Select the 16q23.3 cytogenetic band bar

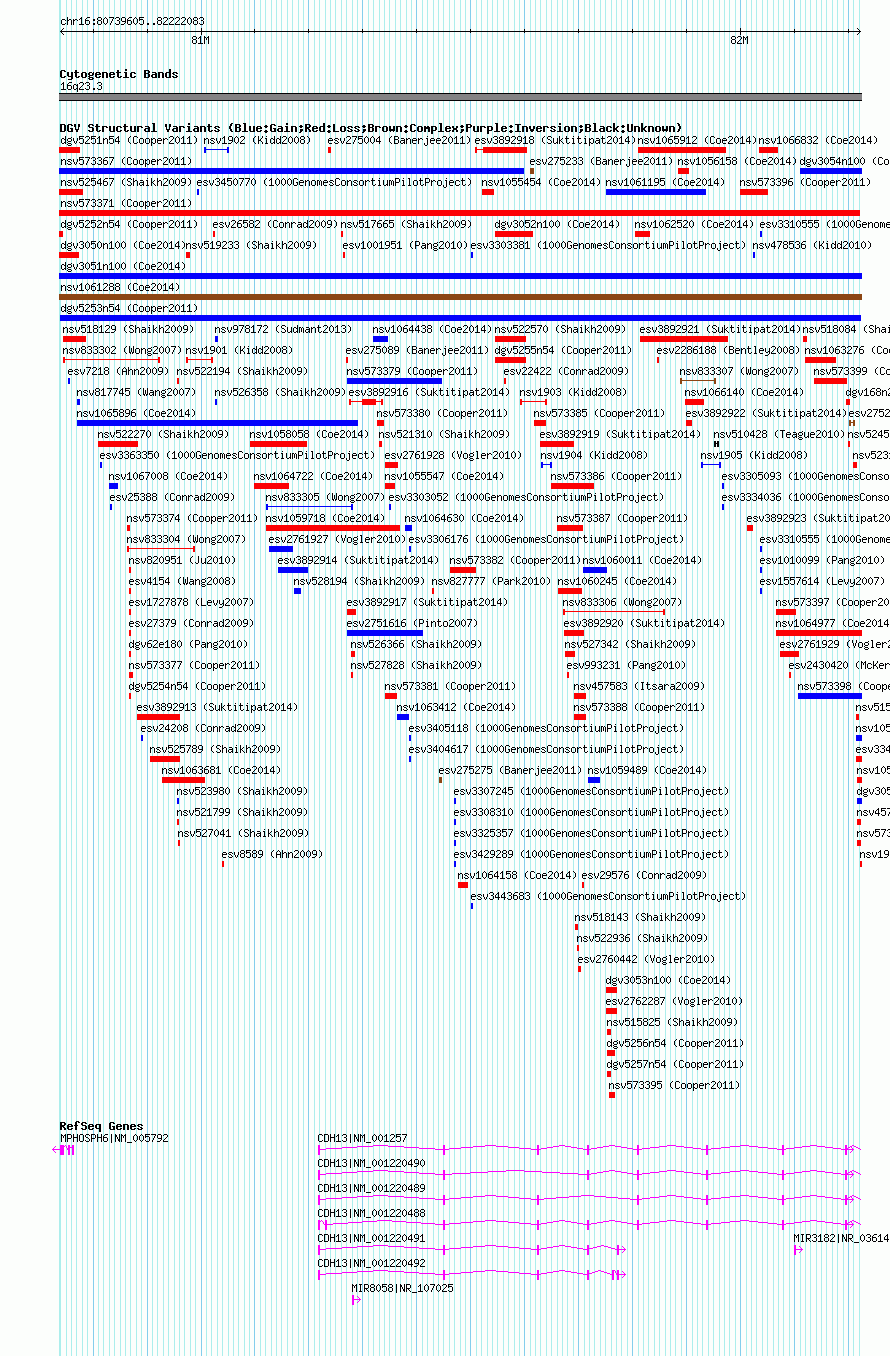[460, 97]
